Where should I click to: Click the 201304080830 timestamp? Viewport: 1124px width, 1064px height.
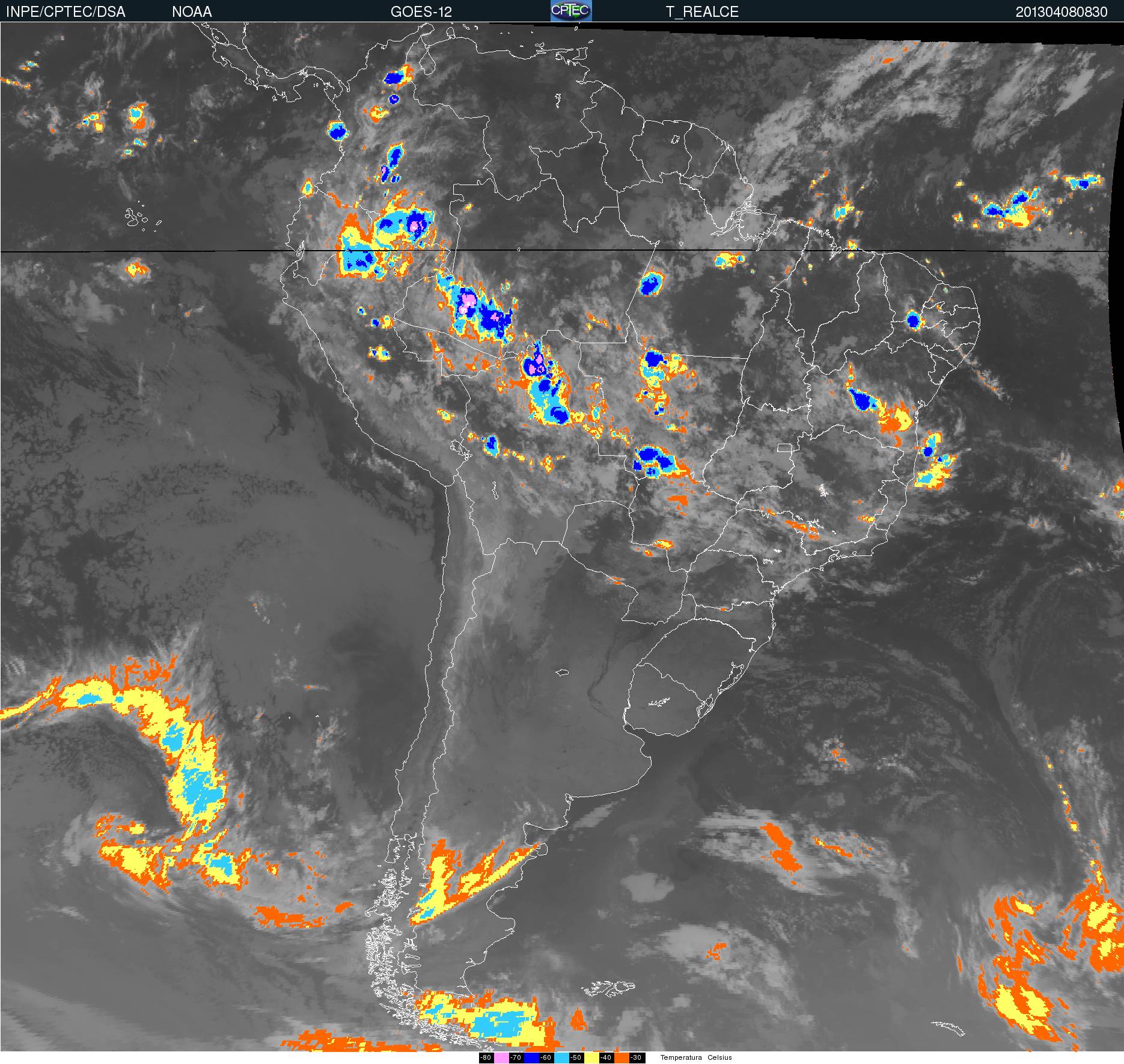(1061, 12)
